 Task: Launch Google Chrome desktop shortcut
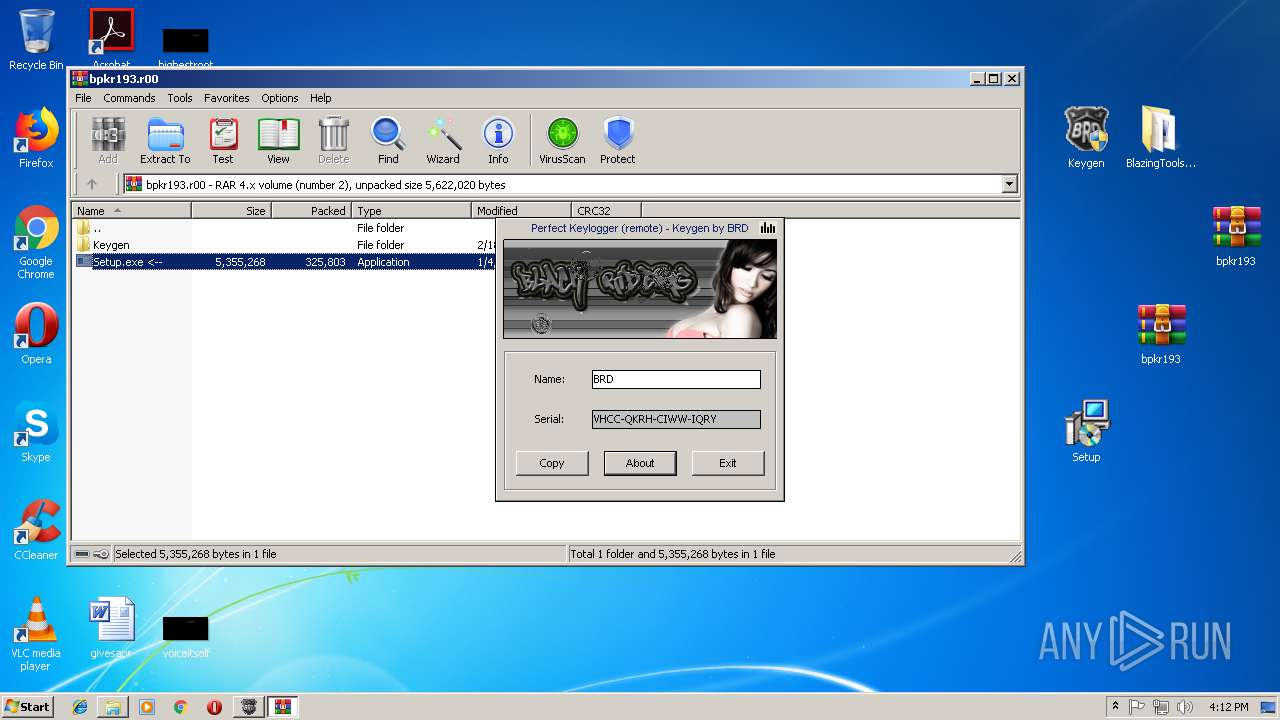tap(36, 243)
